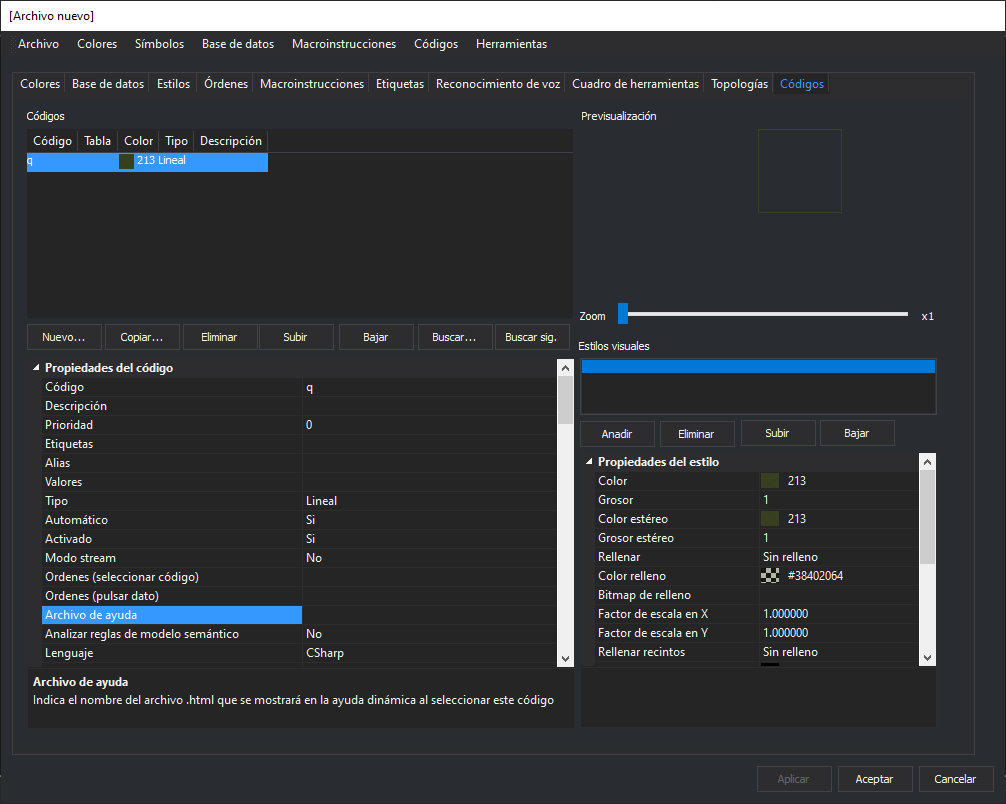
Task: Switch to the Colores tab
Action: coord(40,84)
